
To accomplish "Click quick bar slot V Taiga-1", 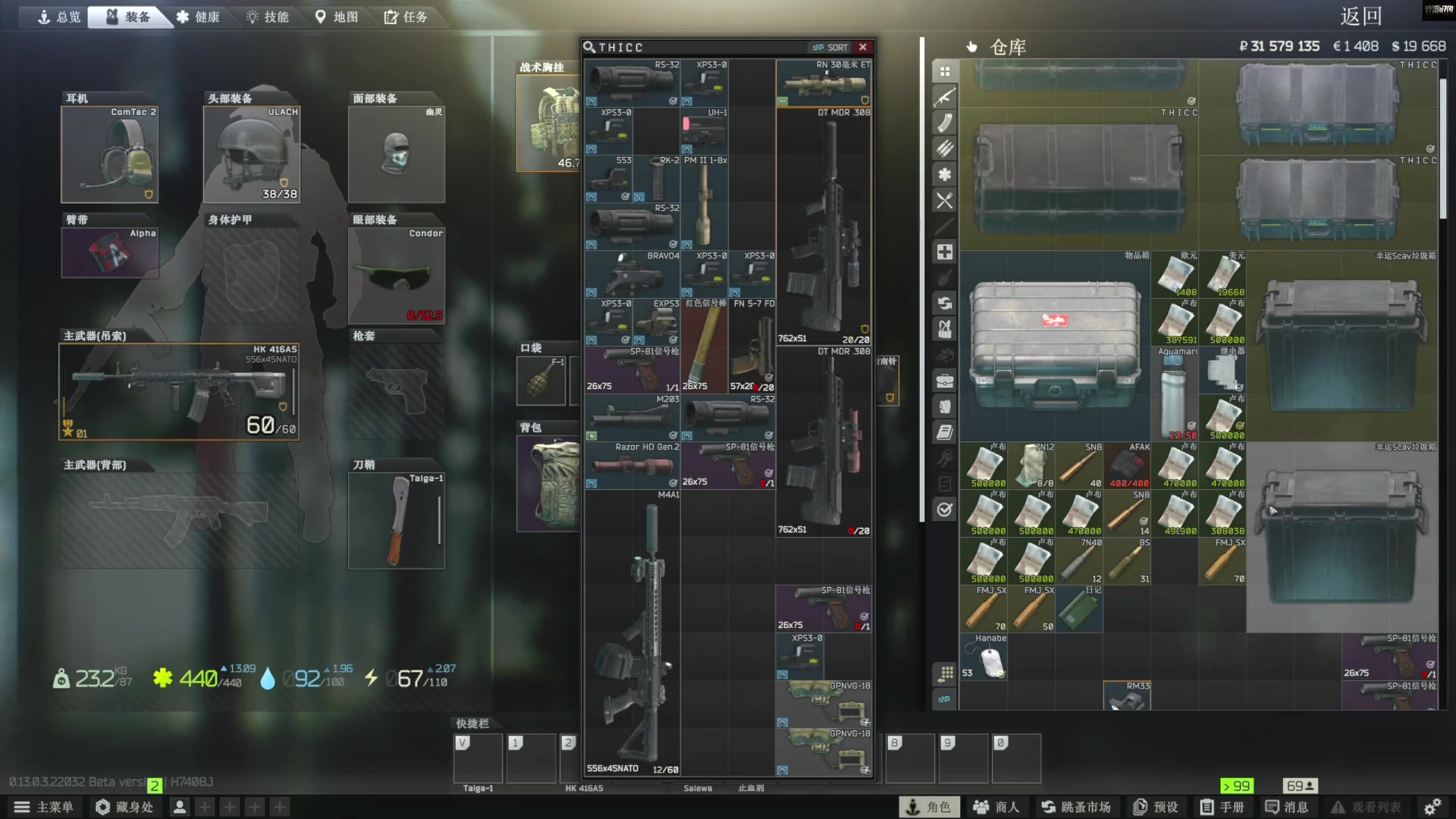I will coord(479,758).
